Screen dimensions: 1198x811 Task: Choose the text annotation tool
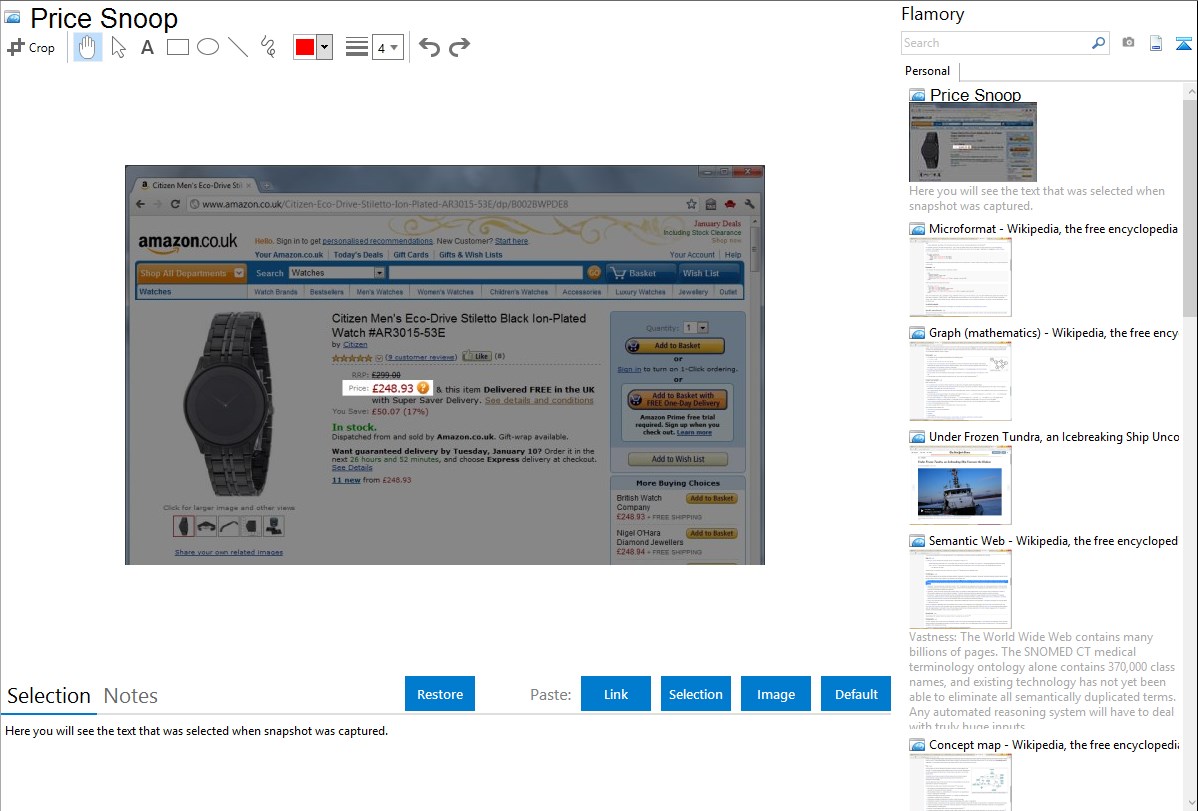coord(147,47)
